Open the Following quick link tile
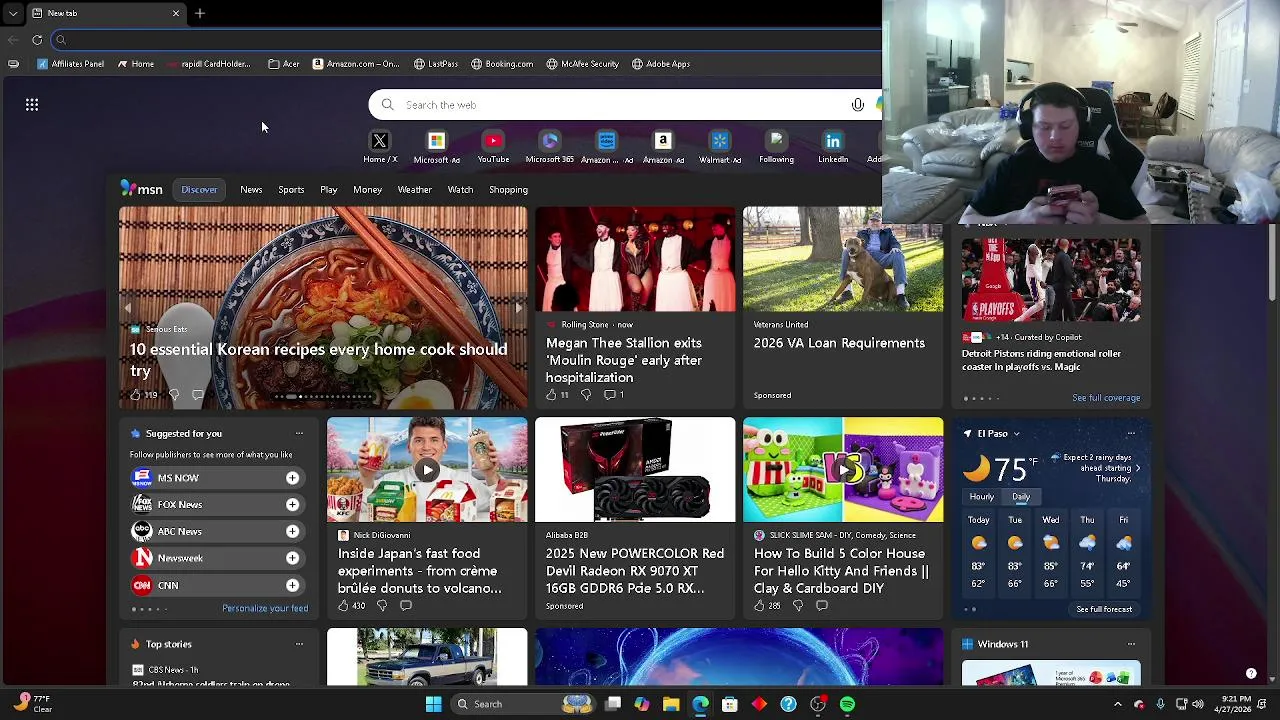This screenshot has width=1280, height=720. 777,147
